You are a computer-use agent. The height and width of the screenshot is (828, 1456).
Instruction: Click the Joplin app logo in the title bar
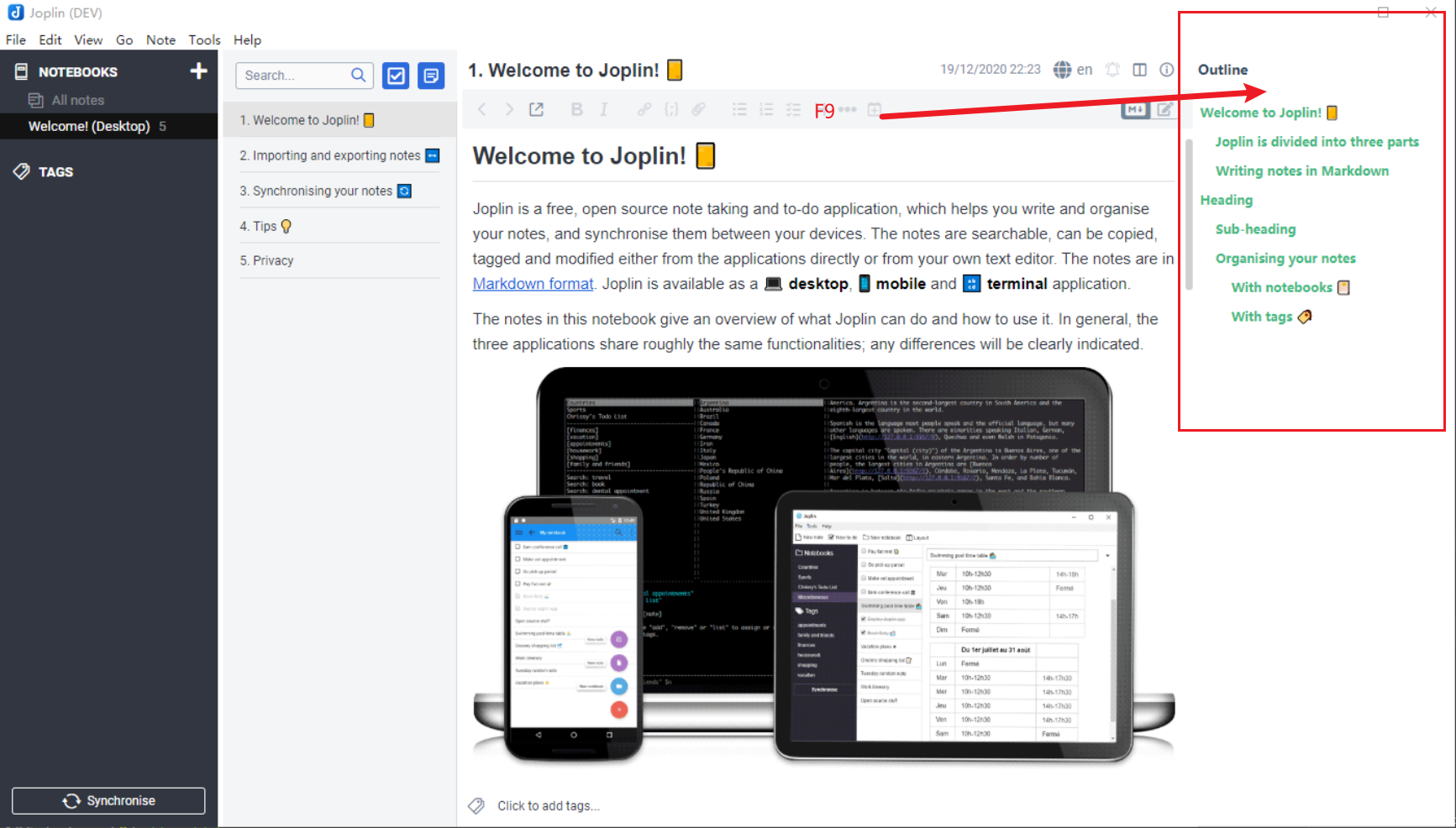(x=16, y=13)
